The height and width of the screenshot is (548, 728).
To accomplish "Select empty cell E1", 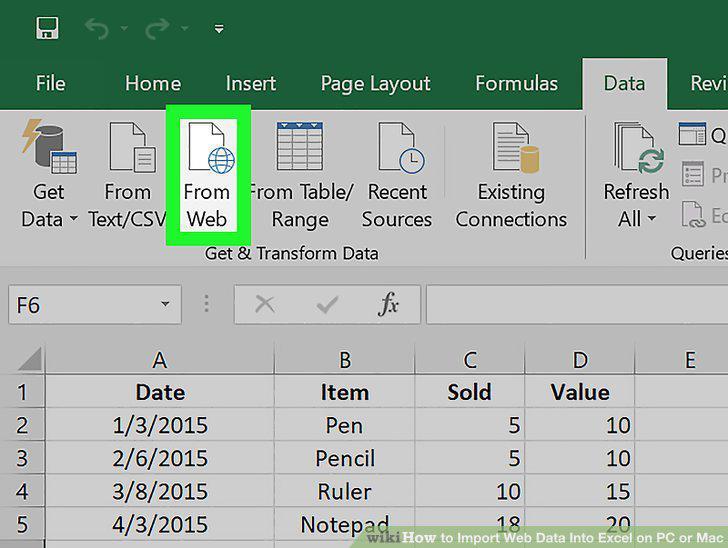I will click(x=682, y=392).
